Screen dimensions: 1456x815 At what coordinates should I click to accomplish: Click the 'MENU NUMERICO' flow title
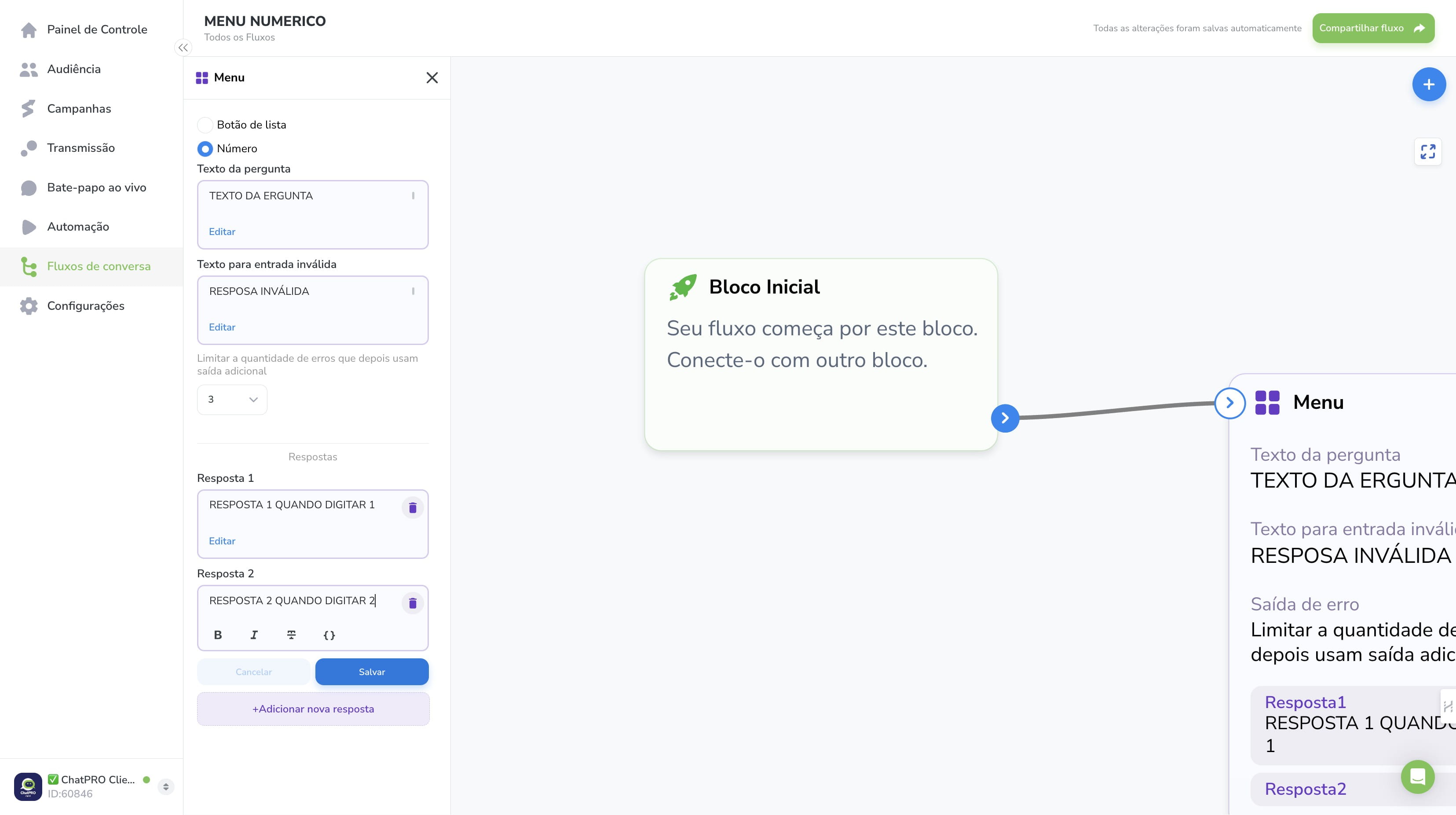(264, 21)
